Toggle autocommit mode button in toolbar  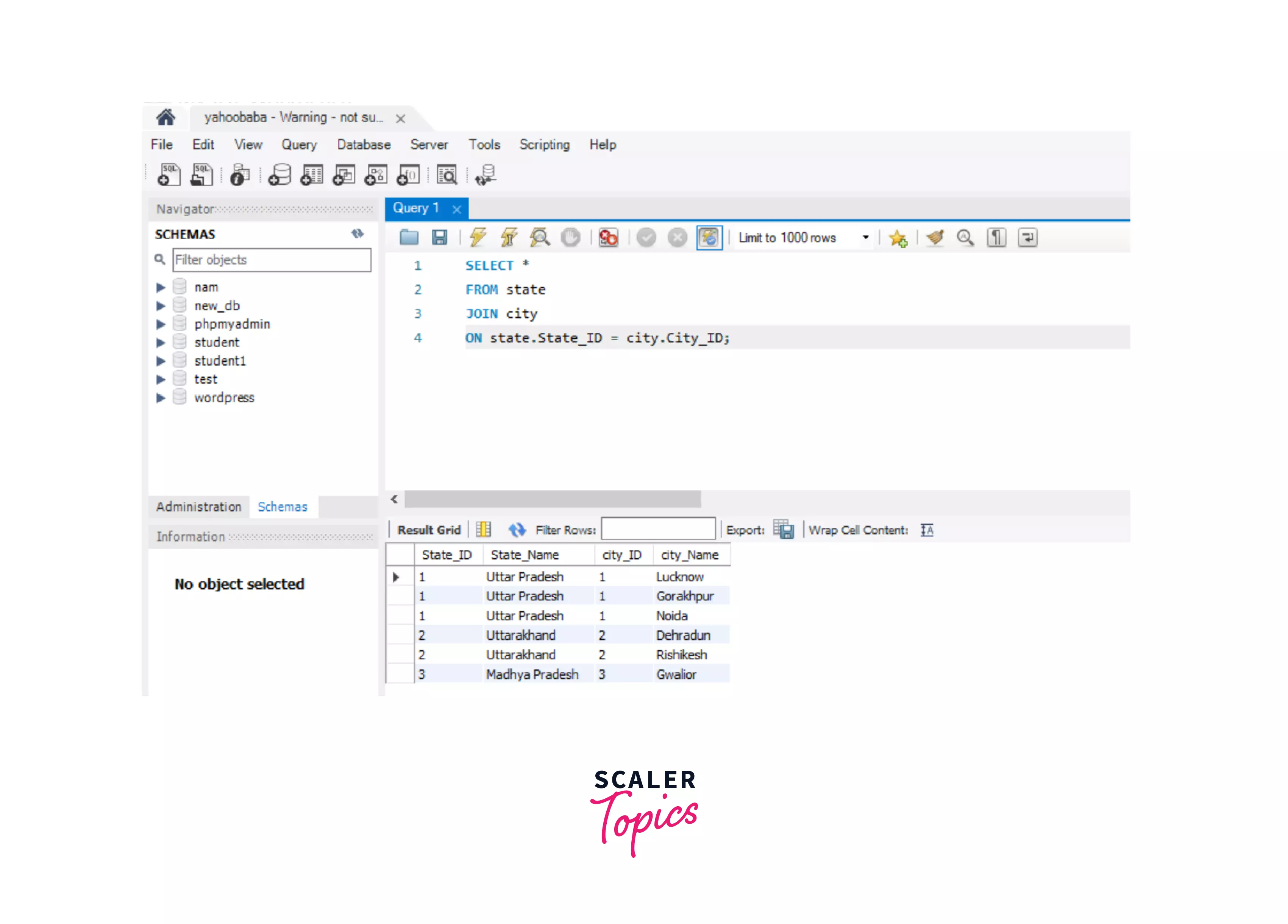(x=709, y=237)
